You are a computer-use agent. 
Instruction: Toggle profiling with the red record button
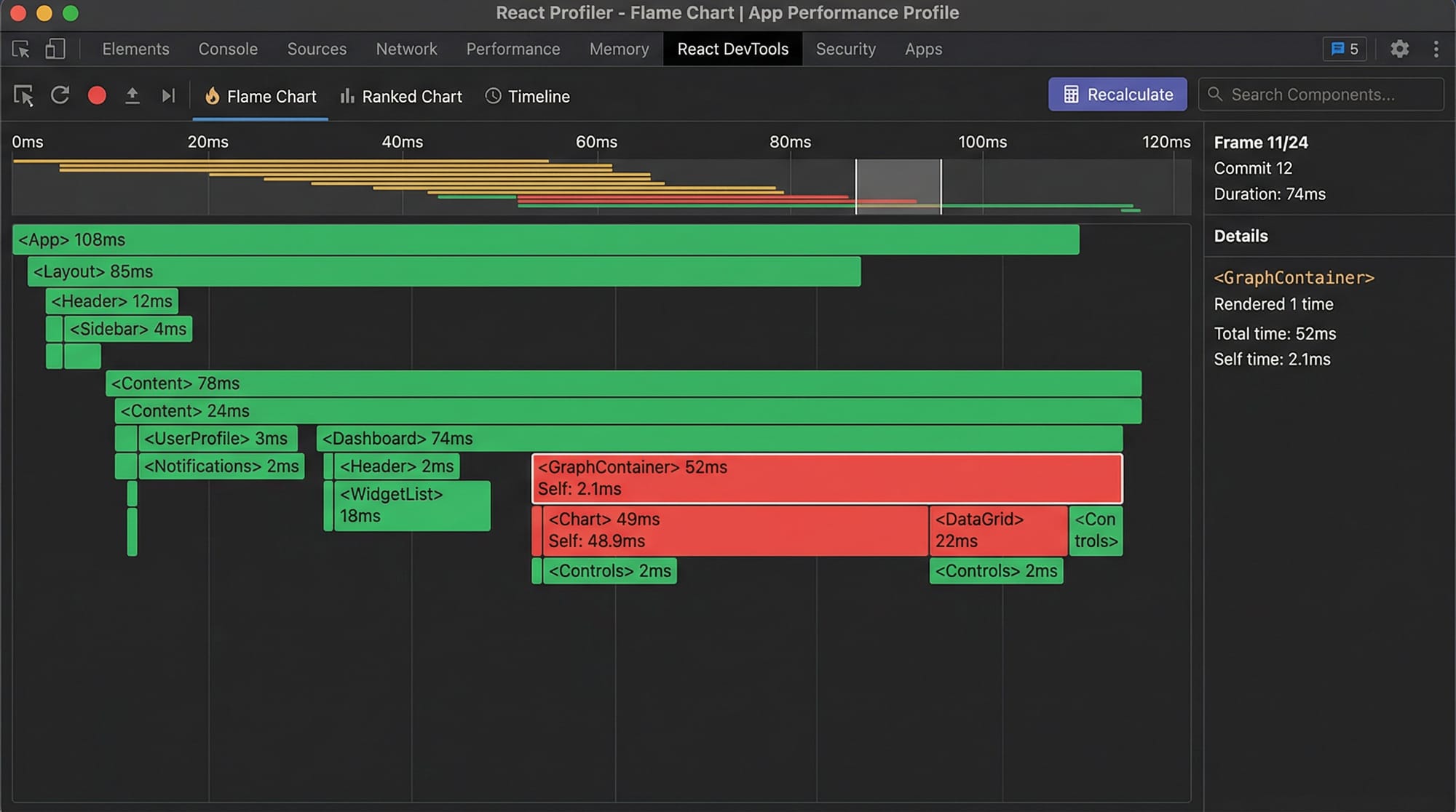[96, 95]
